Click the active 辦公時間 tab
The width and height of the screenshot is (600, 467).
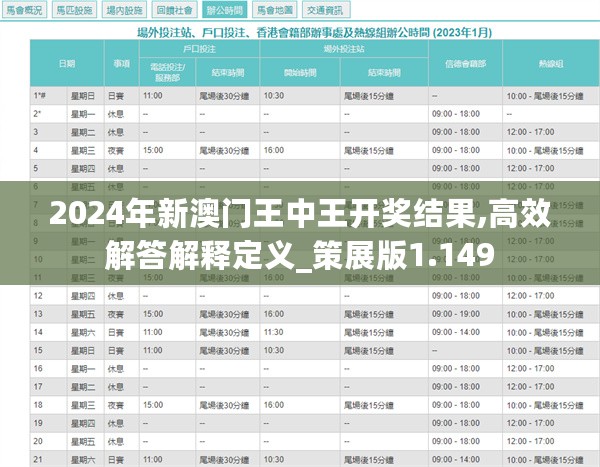point(223,10)
